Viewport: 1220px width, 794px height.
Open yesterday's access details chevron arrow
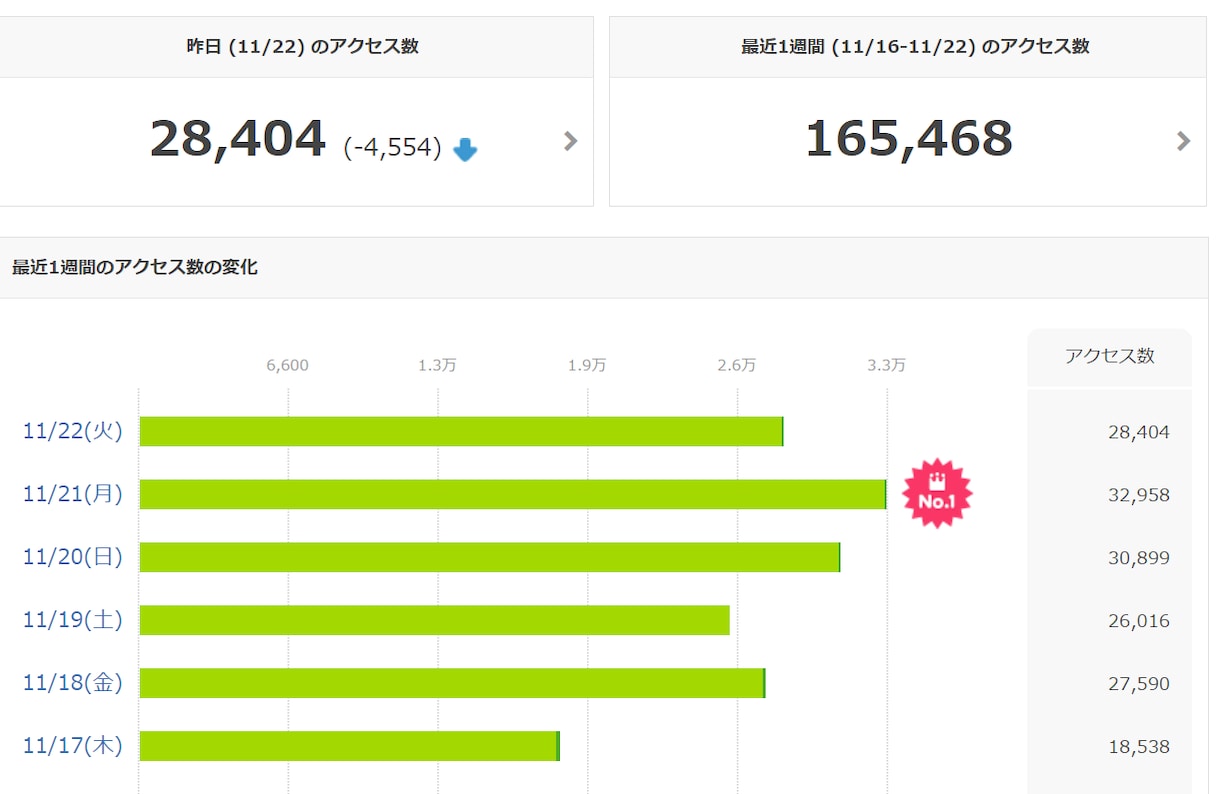(x=570, y=141)
